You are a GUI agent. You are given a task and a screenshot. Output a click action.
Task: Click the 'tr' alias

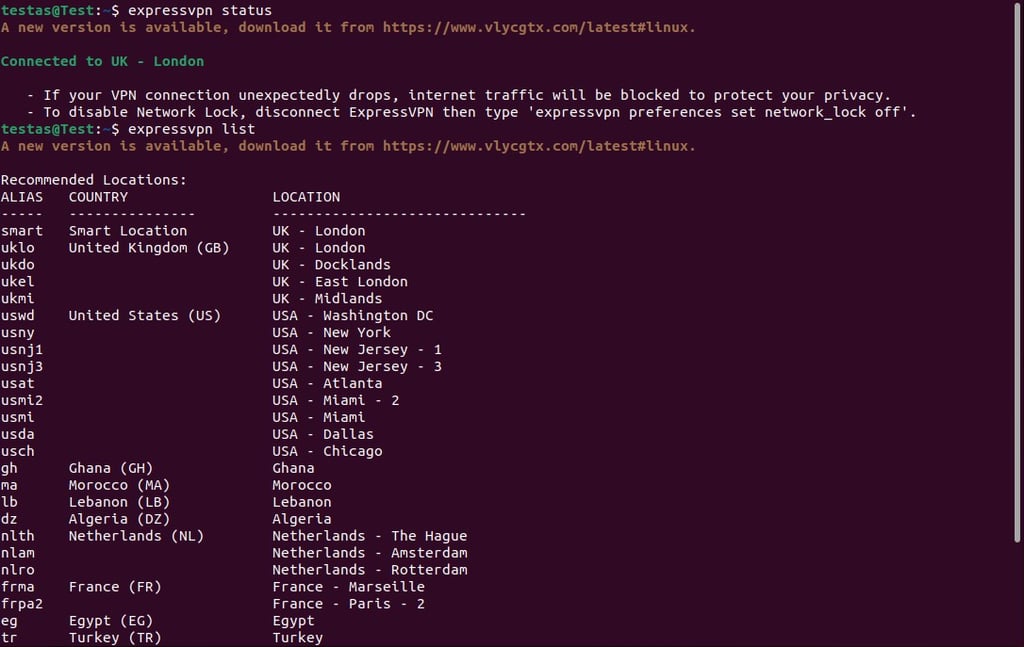[x=9, y=639]
